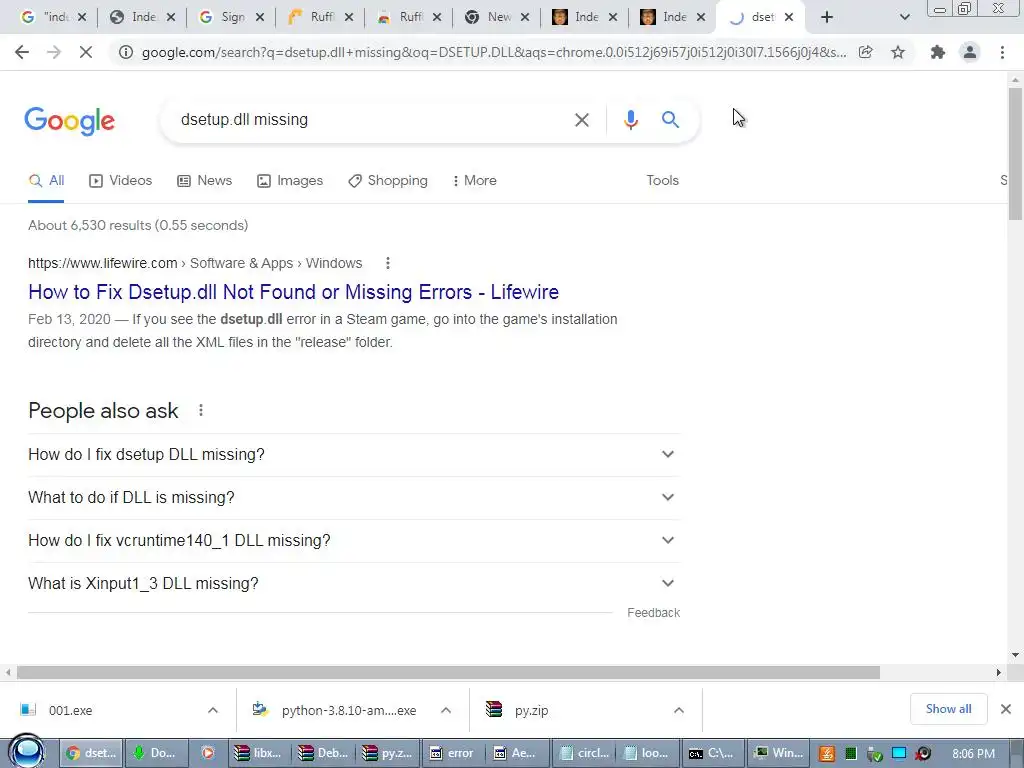
Task: Click the Feedback link
Action: tap(653, 613)
